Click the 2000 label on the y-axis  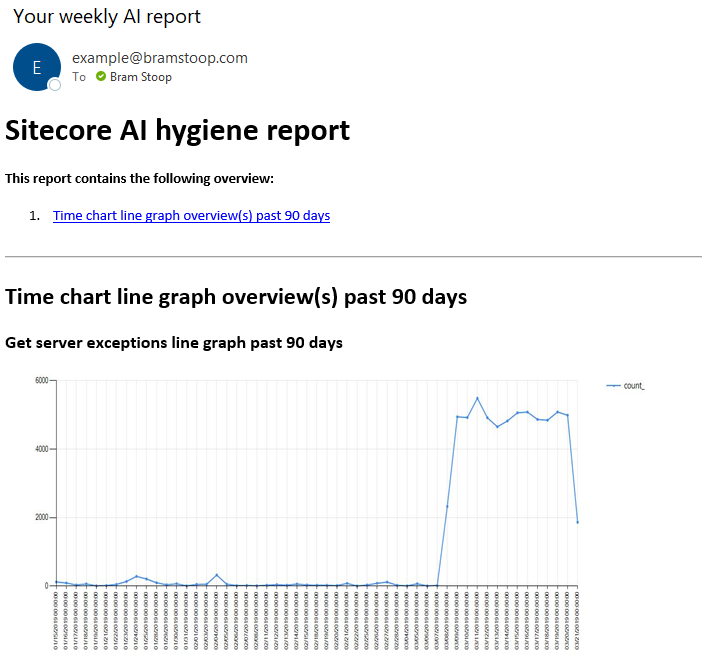tap(41, 517)
